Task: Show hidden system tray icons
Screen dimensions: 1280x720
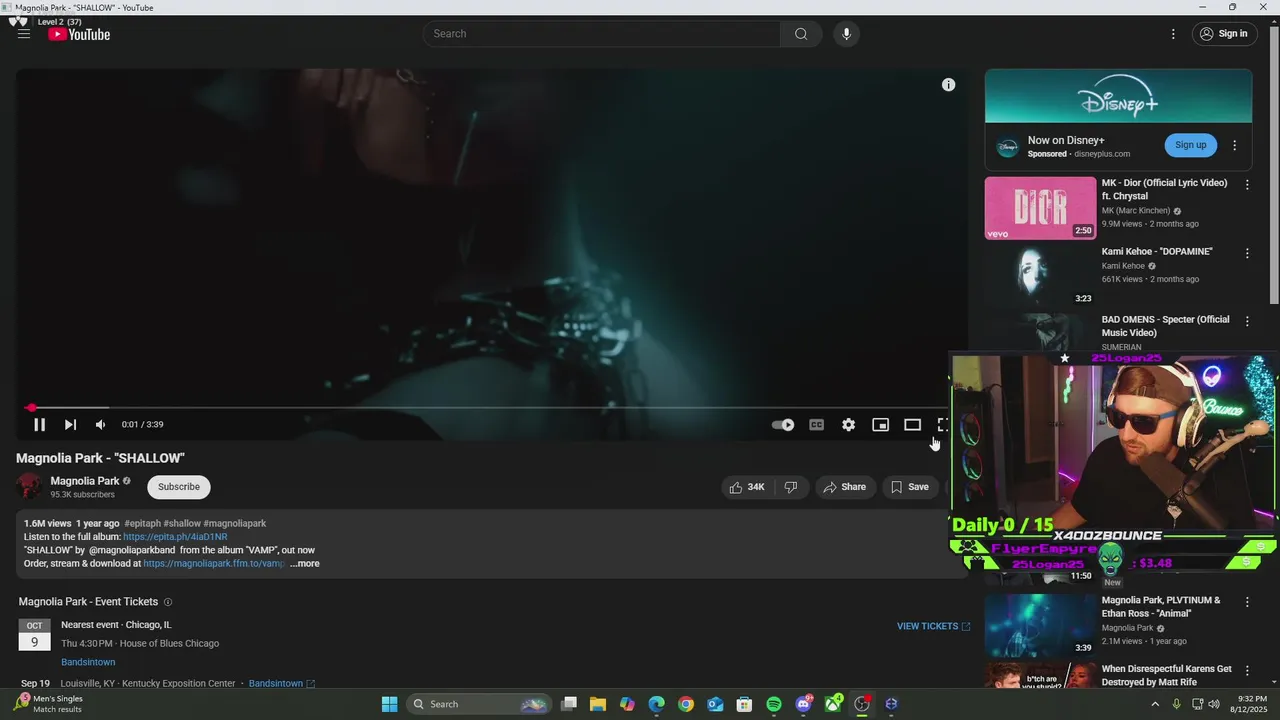Action: (1155, 704)
